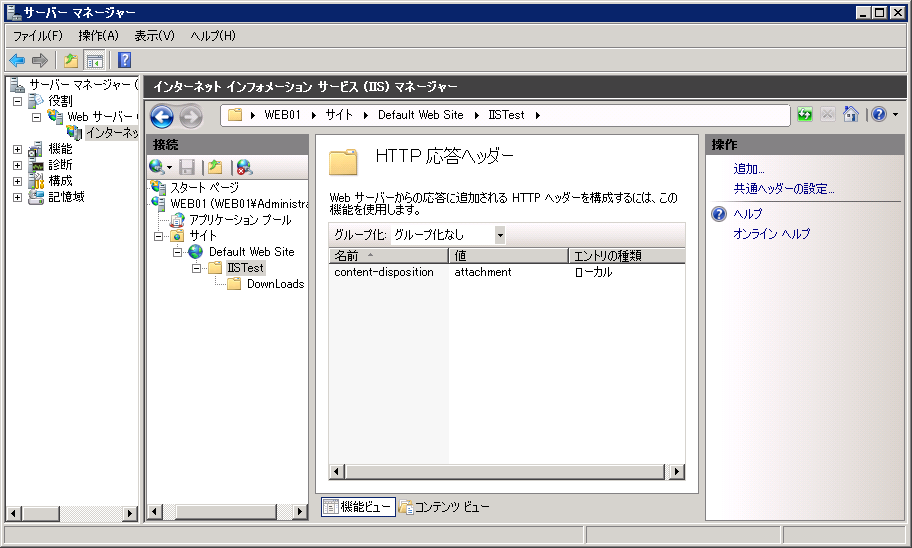The height and width of the screenshot is (548, 912).
Task: Click the create new connection globe icon
Action: [156, 167]
